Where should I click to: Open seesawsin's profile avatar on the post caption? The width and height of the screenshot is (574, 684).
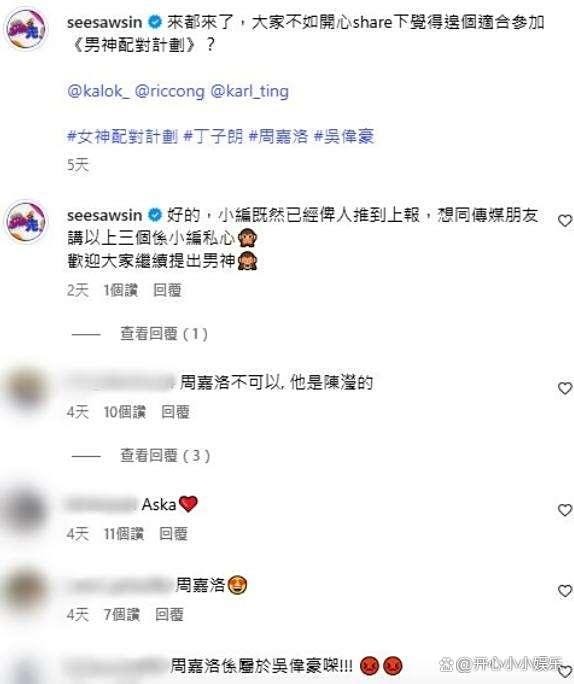tap(26, 30)
